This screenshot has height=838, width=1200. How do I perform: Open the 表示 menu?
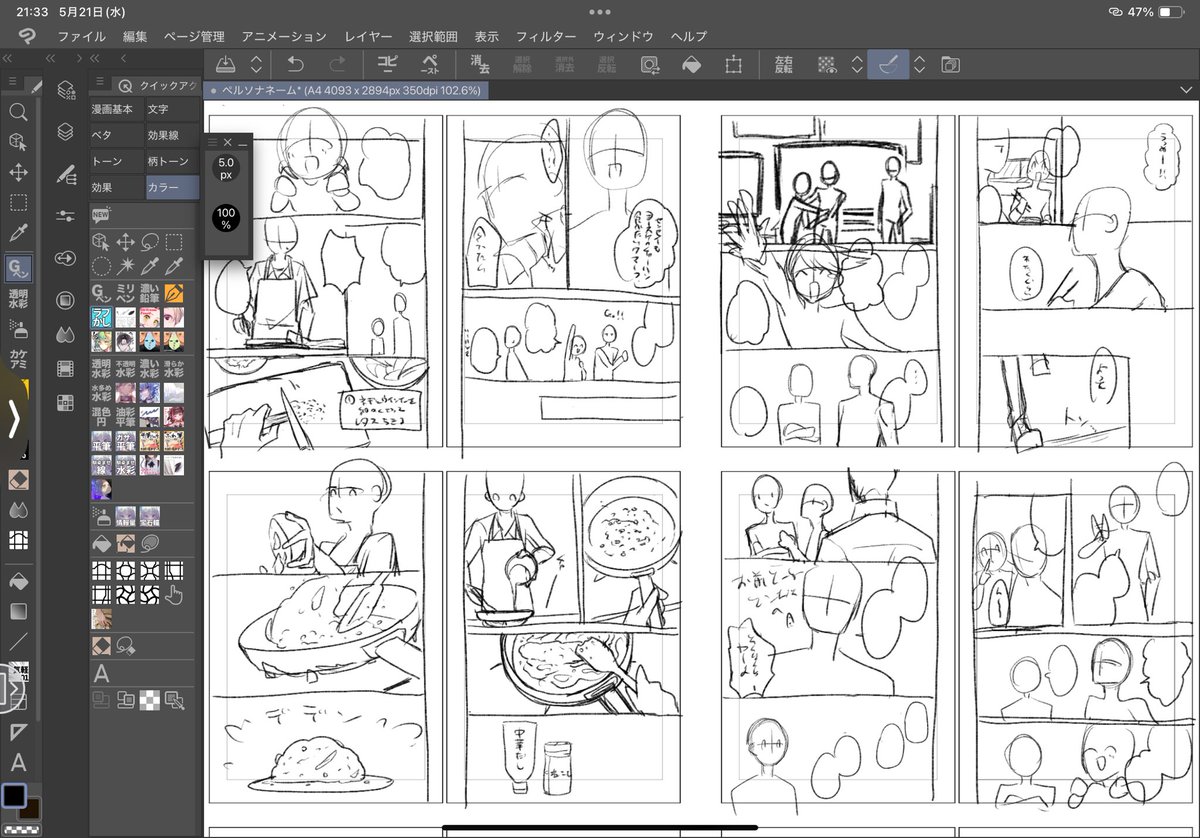tap(487, 36)
